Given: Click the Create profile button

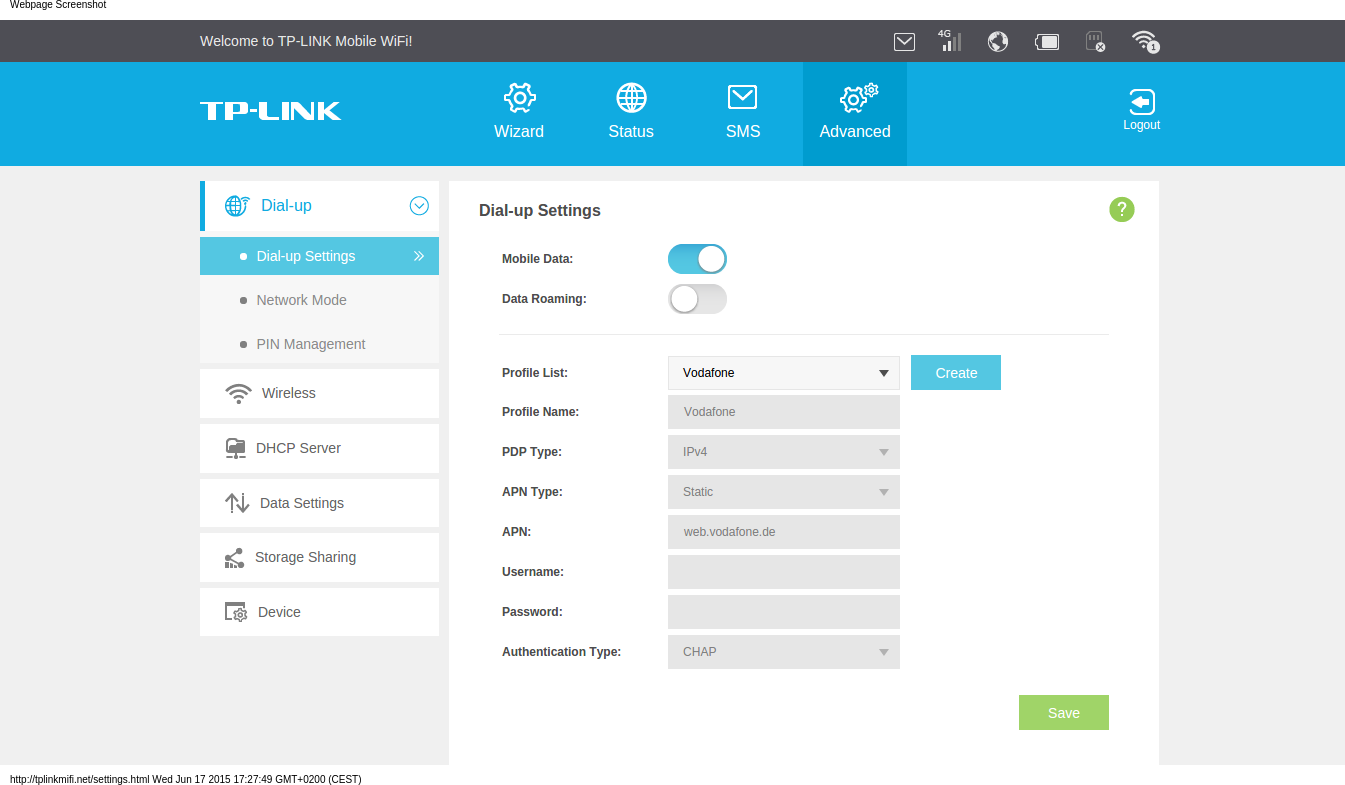Looking at the screenshot, I should [x=955, y=373].
